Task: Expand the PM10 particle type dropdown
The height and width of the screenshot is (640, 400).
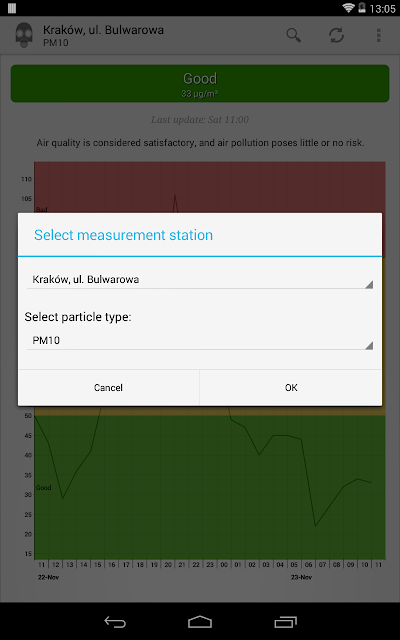Action: [x=200, y=340]
